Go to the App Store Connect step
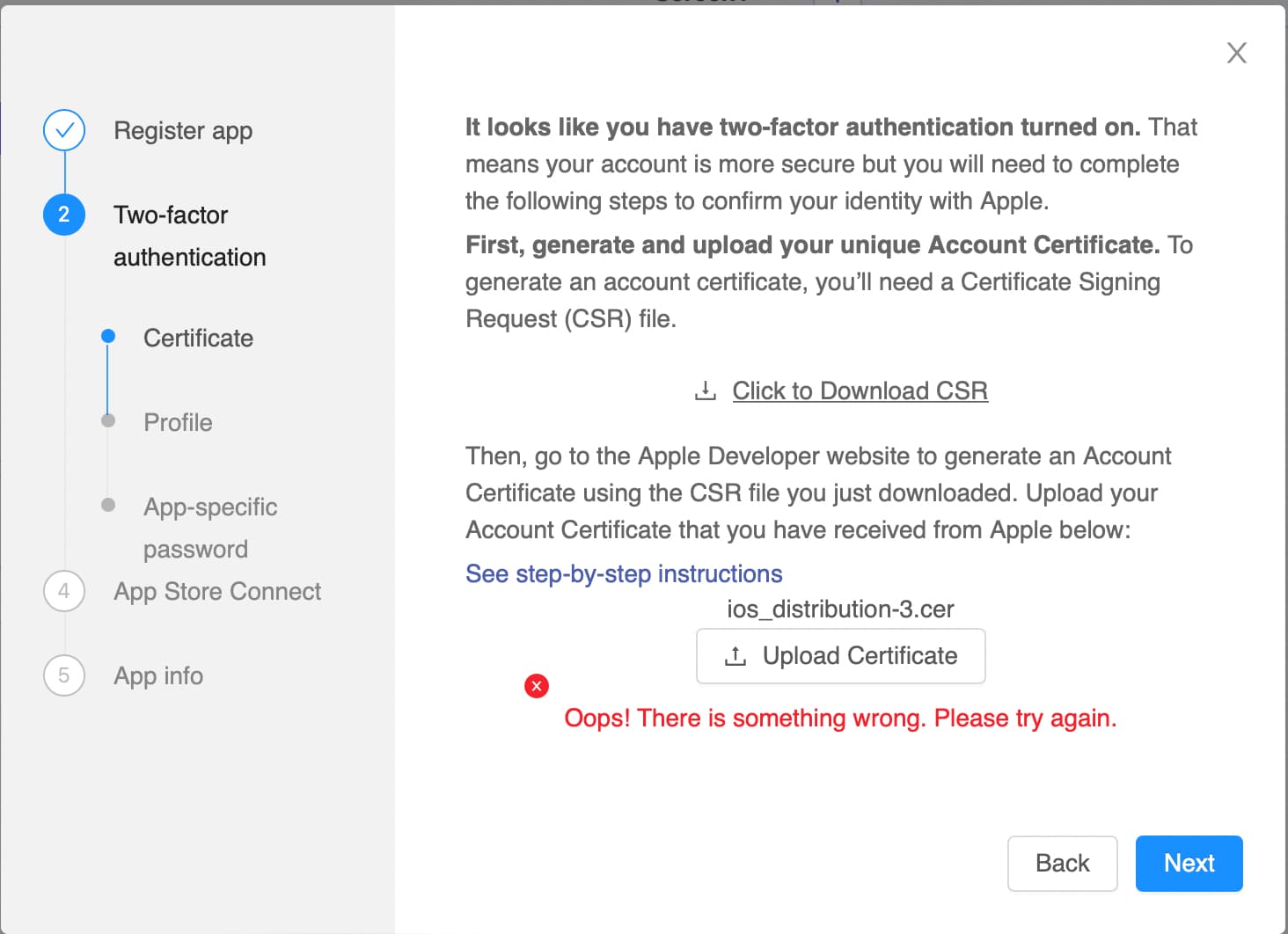The image size is (1288, 934). point(217,592)
